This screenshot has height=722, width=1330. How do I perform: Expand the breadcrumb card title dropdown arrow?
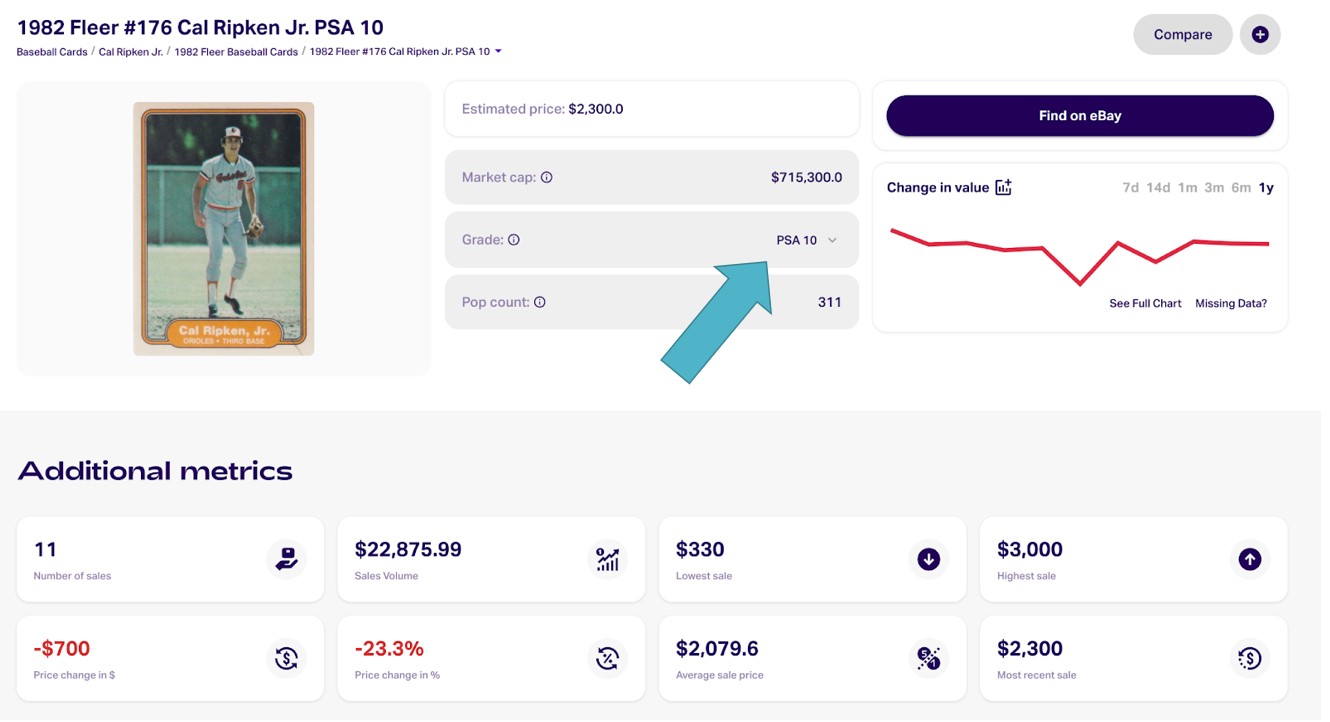click(x=498, y=52)
